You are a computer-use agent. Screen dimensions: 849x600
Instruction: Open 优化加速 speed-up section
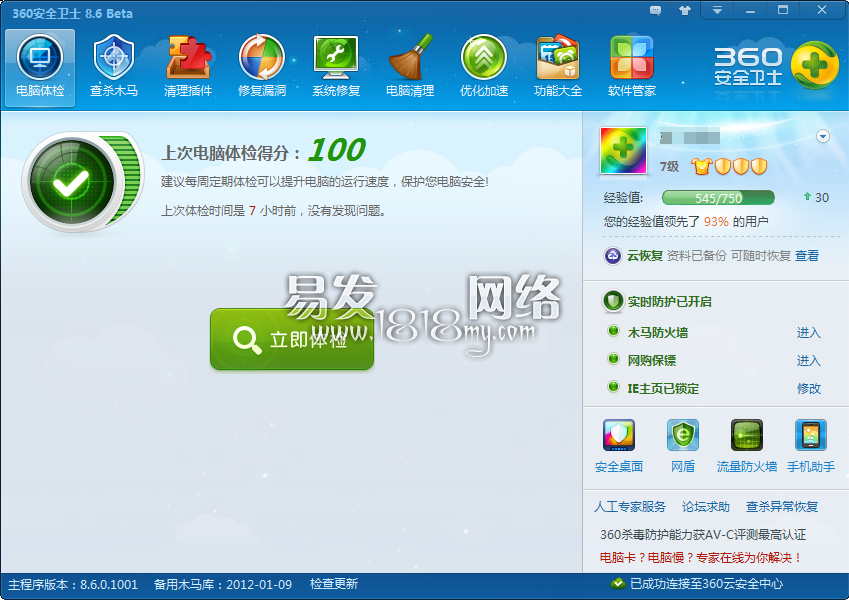pyautogui.click(x=484, y=68)
